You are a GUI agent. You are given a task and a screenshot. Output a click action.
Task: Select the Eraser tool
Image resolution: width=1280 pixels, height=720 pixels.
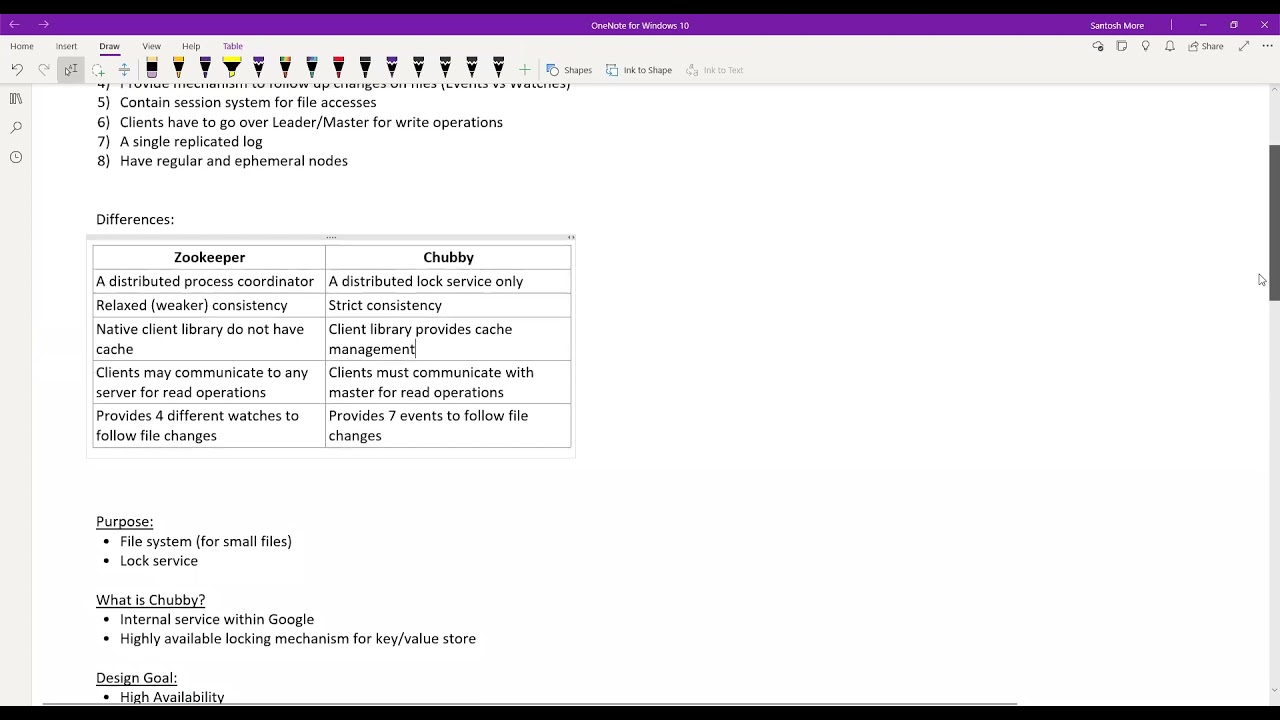click(152, 69)
